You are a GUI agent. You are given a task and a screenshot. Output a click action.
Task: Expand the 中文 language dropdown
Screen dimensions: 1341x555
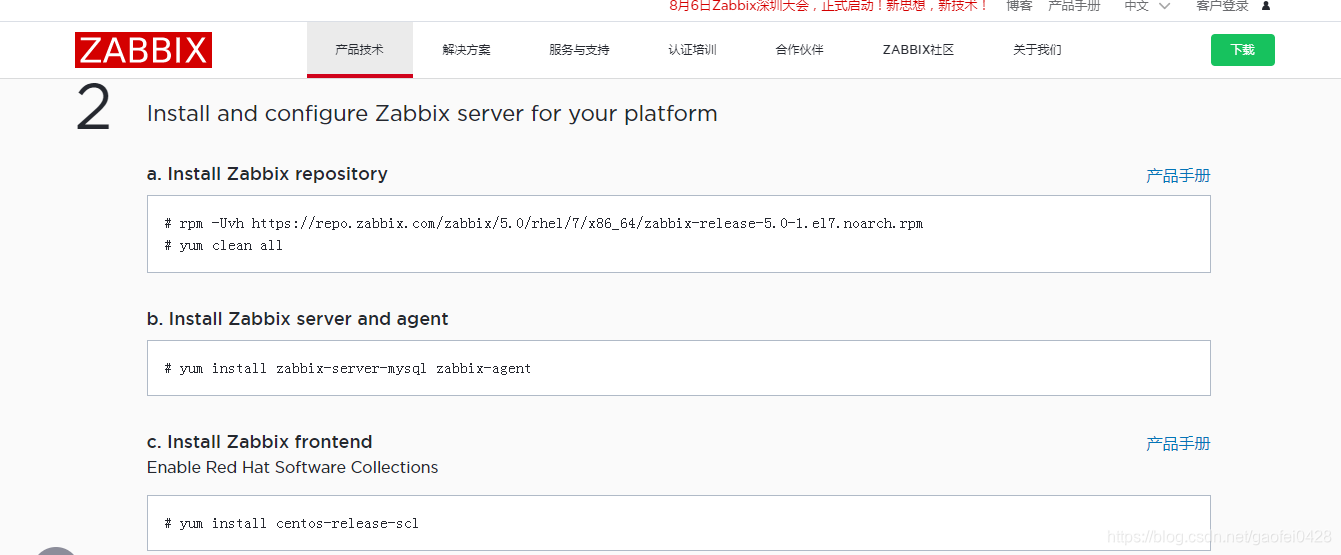1147,6
